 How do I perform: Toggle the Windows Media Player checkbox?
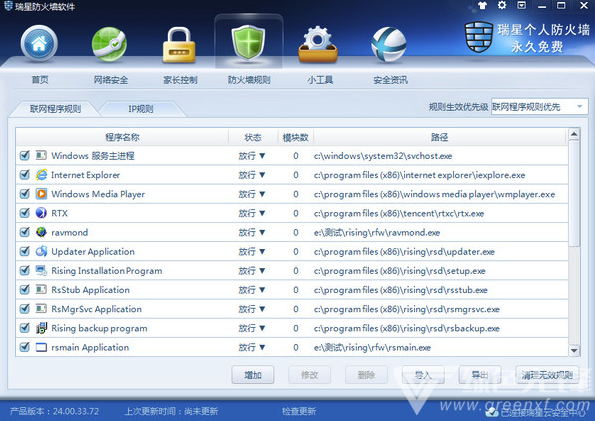(x=25, y=194)
